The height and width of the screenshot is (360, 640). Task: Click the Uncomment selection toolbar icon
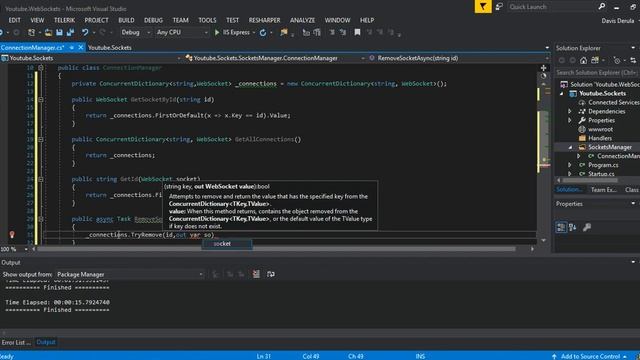click(x=342, y=32)
